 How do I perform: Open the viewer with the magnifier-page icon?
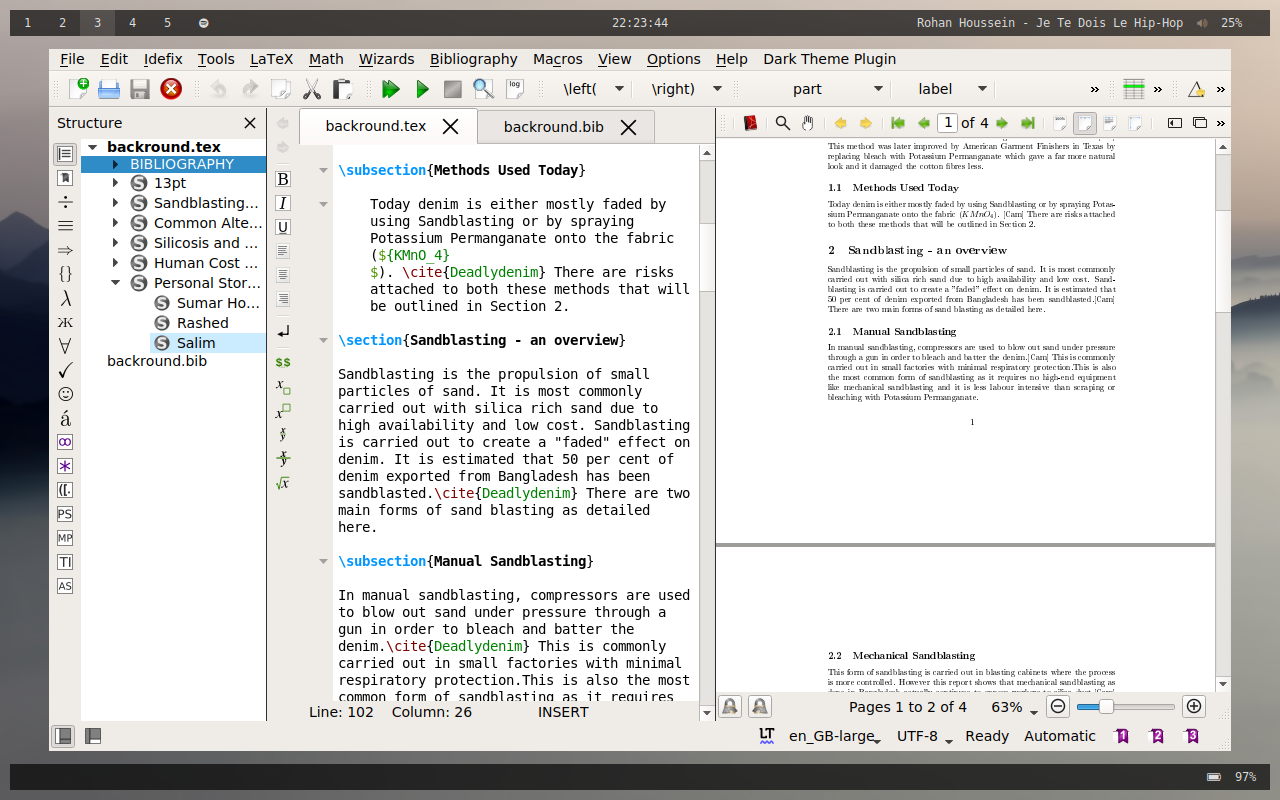484,89
